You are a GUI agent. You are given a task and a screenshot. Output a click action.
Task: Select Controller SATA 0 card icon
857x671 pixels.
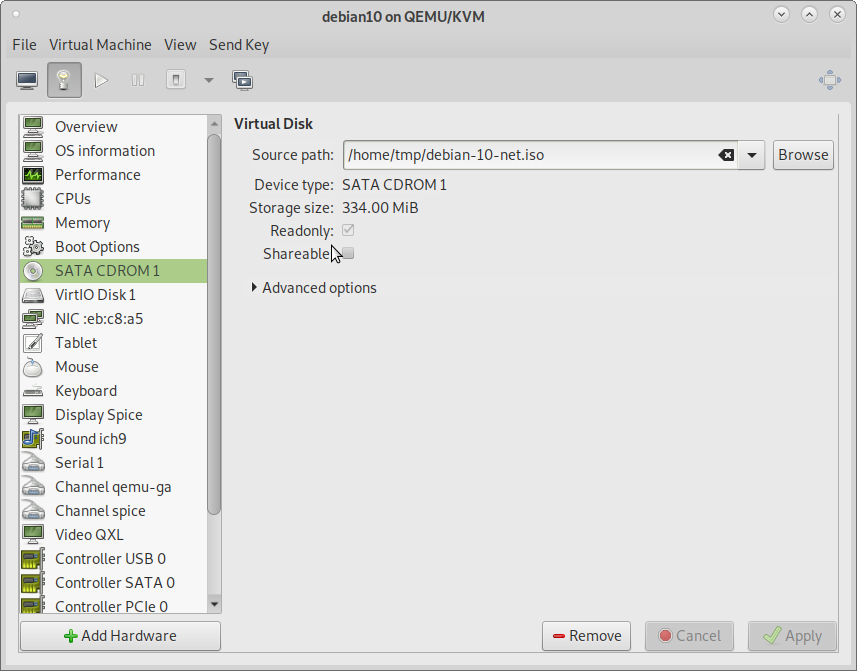(33, 583)
